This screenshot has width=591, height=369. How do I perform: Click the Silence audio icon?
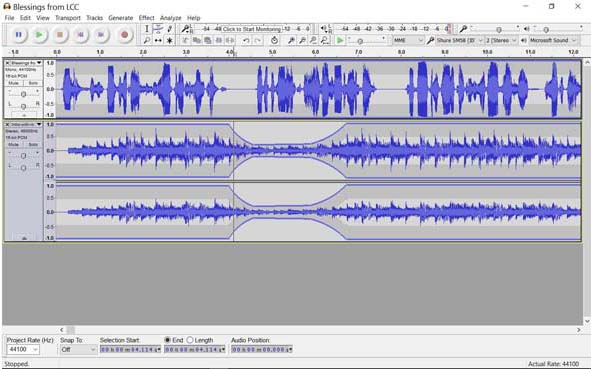(230, 40)
